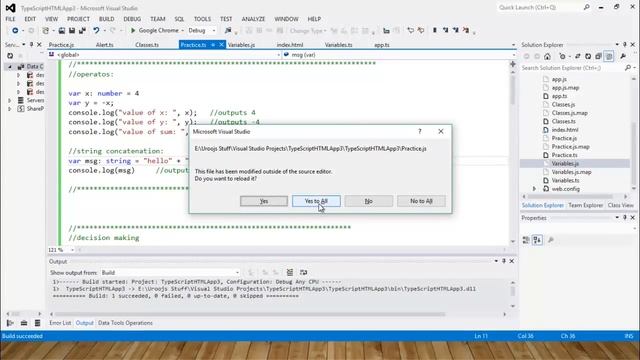Open the FILE menu
The width and height of the screenshot is (640, 360).
point(10,19)
